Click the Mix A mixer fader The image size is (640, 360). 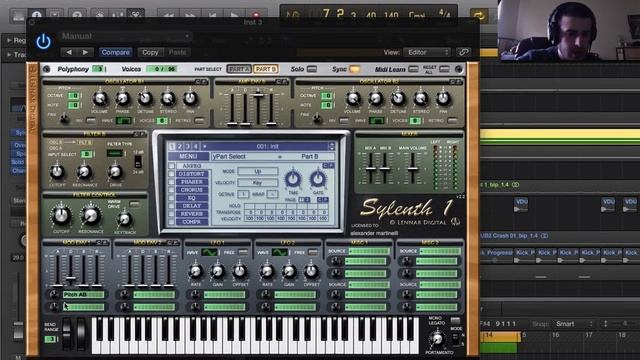pos(371,169)
